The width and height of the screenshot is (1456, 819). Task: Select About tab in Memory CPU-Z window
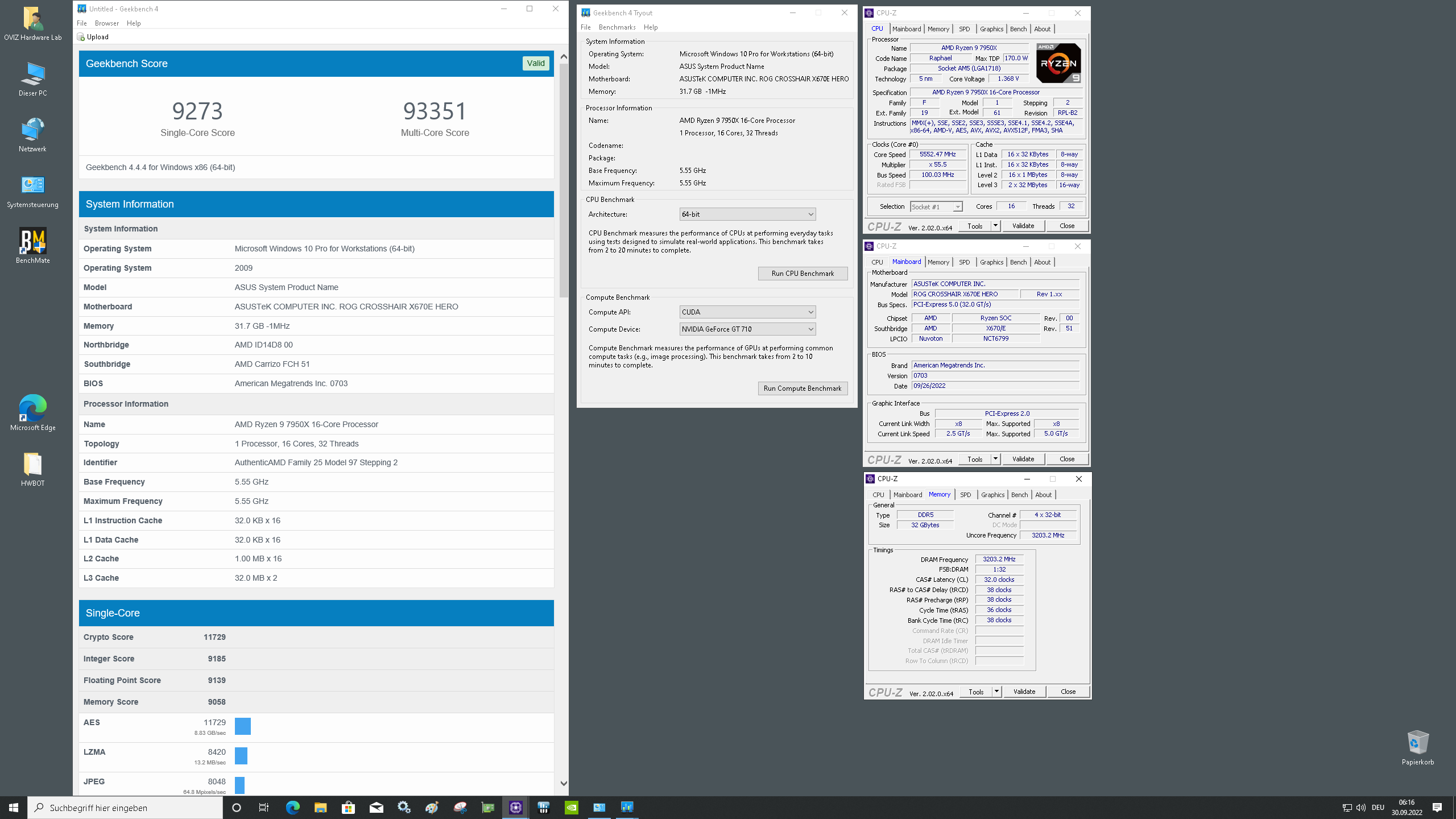click(x=1043, y=495)
